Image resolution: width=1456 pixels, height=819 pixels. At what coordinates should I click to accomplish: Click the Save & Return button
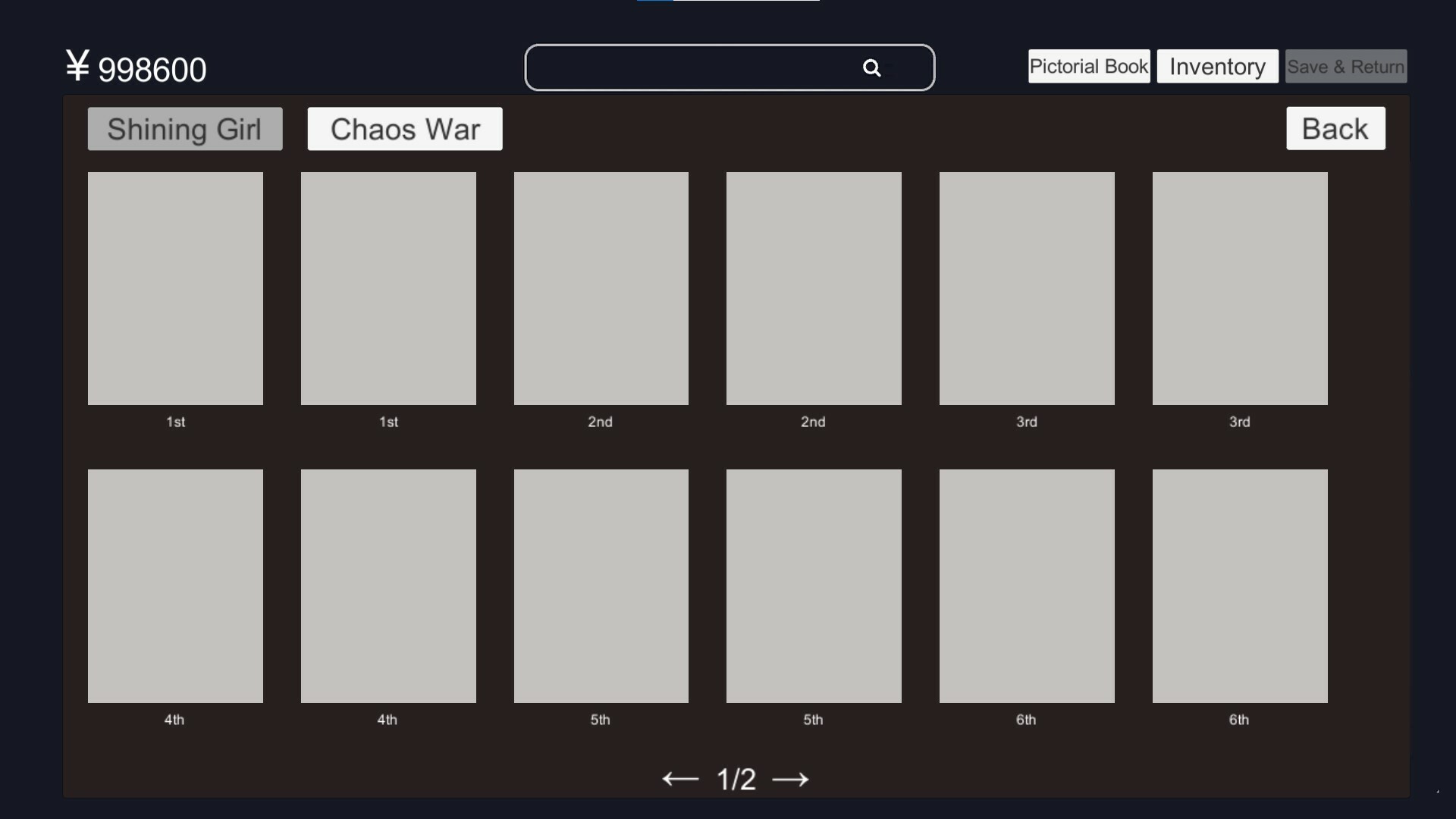[x=1346, y=66]
